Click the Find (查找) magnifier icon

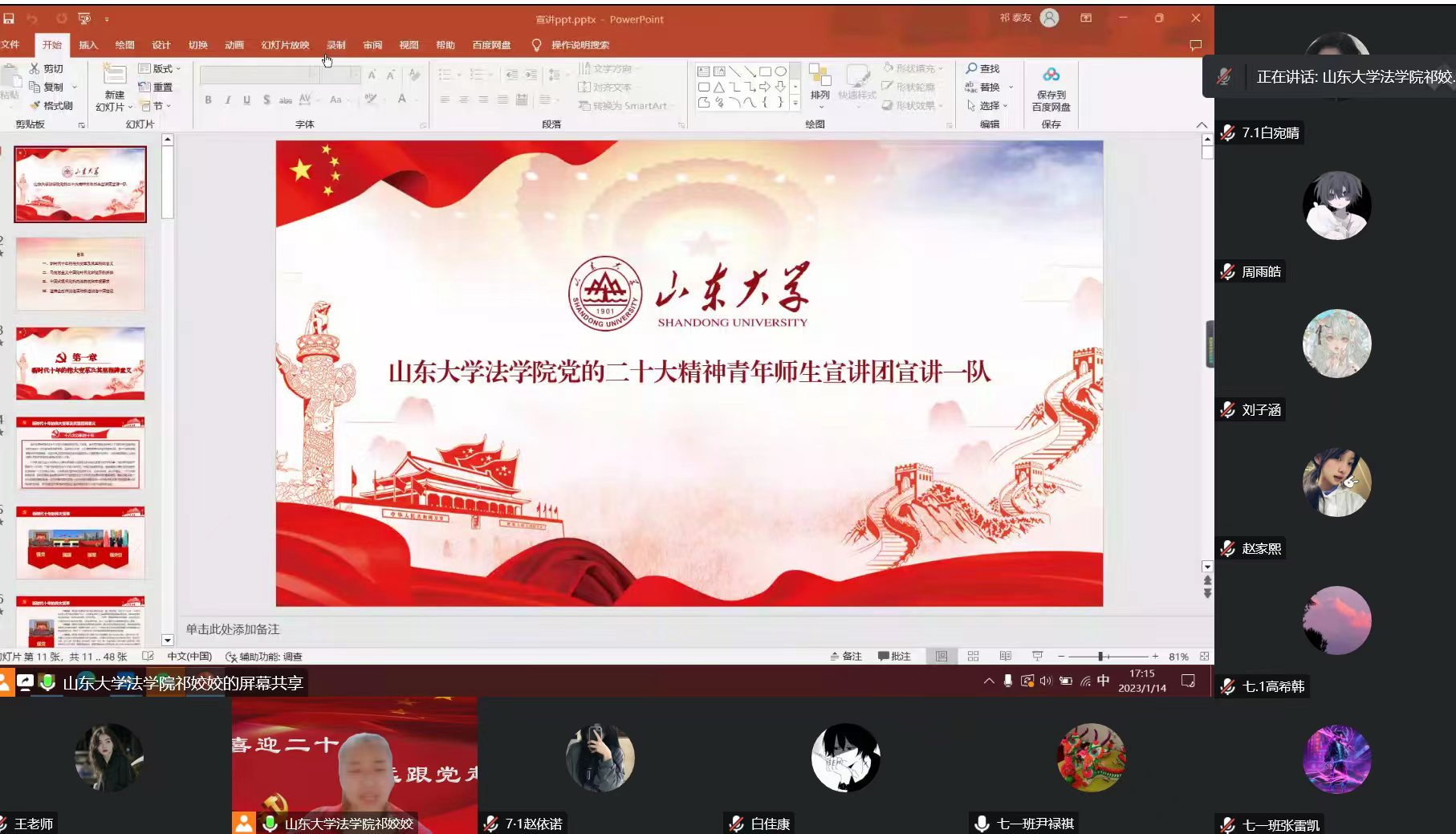coord(972,69)
